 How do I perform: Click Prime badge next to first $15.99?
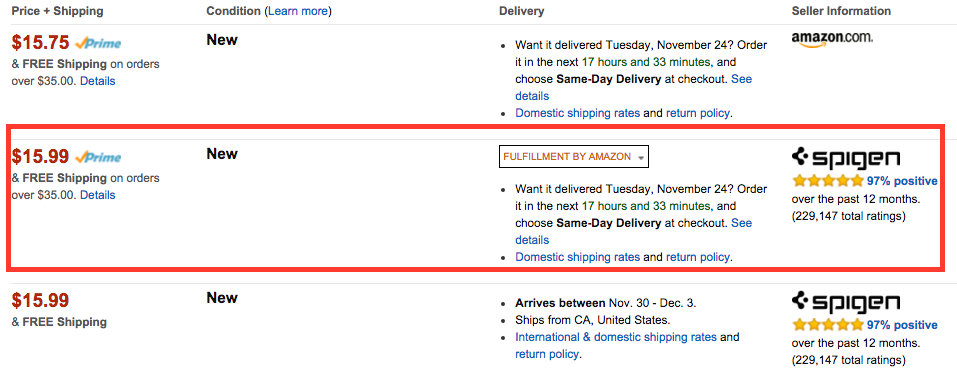[98, 157]
